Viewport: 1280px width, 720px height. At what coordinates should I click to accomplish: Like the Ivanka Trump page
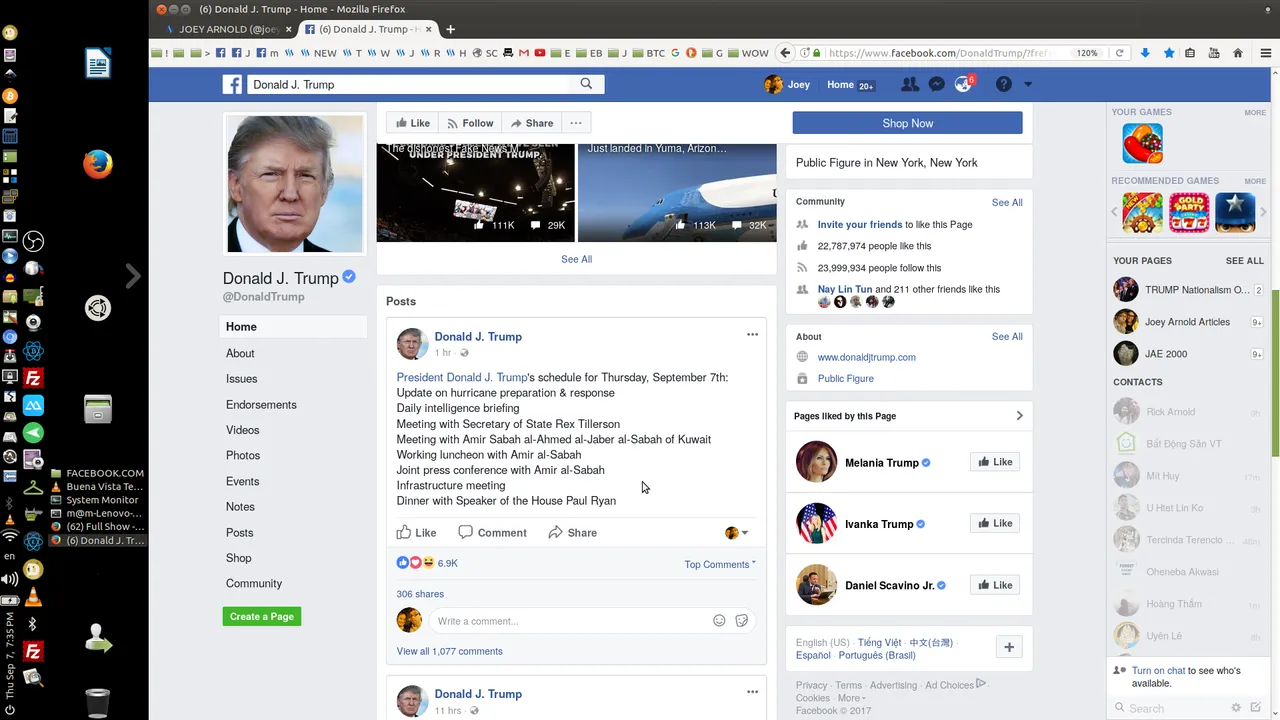[x=995, y=523]
